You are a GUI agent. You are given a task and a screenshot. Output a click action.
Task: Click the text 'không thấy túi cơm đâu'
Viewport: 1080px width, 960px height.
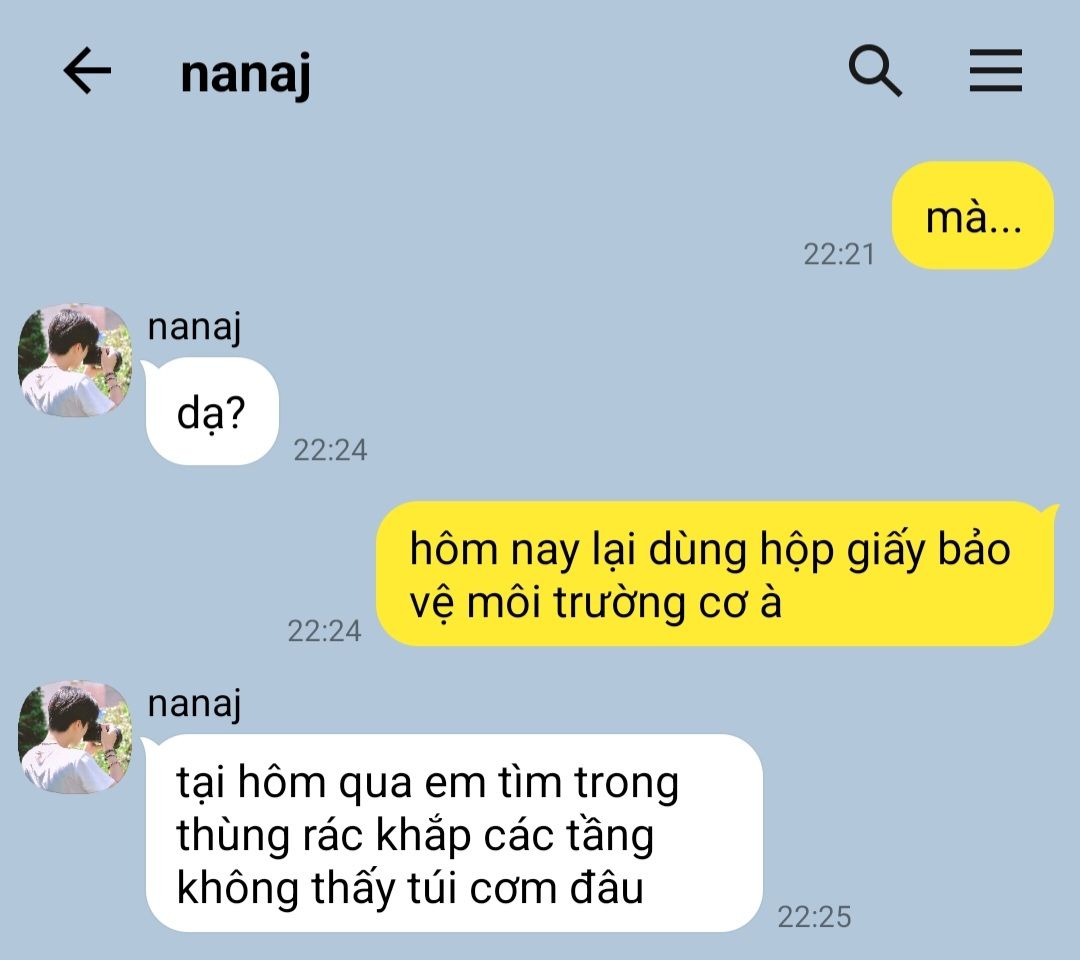(411, 888)
